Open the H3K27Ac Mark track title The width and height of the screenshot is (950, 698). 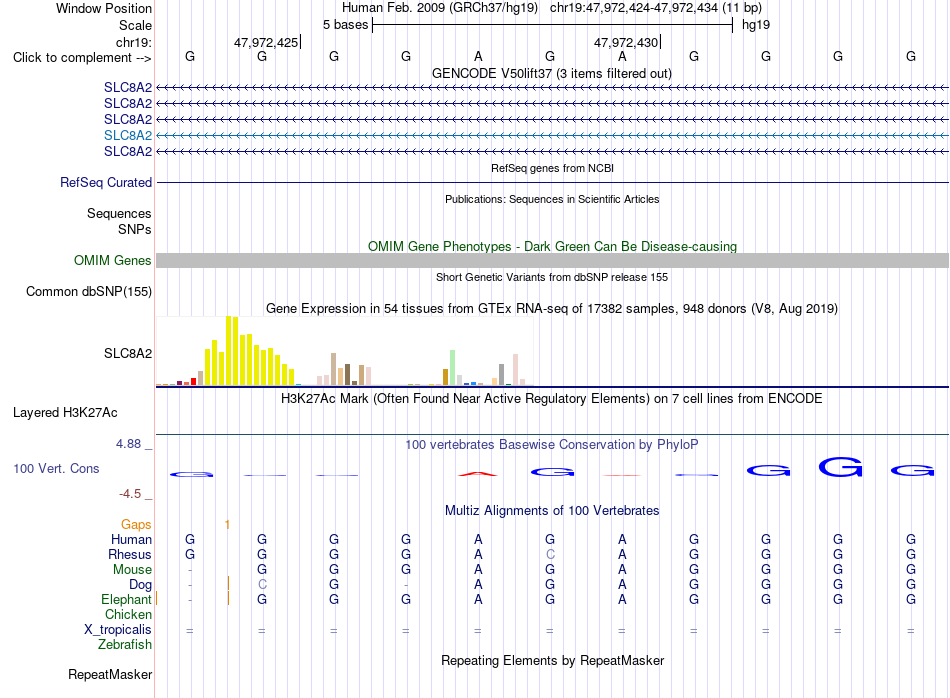click(x=552, y=398)
